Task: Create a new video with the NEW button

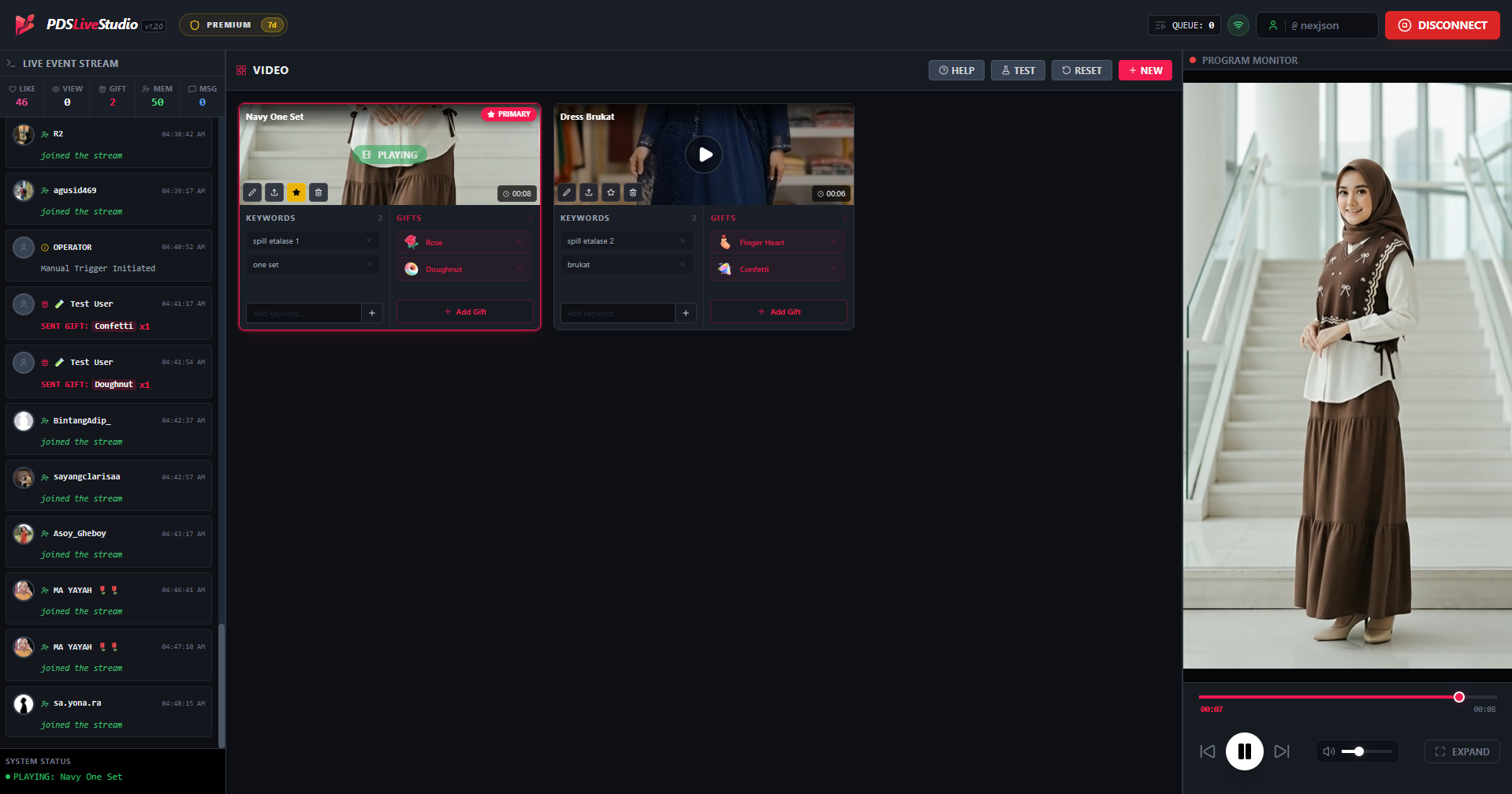Action: [1145, 70]
